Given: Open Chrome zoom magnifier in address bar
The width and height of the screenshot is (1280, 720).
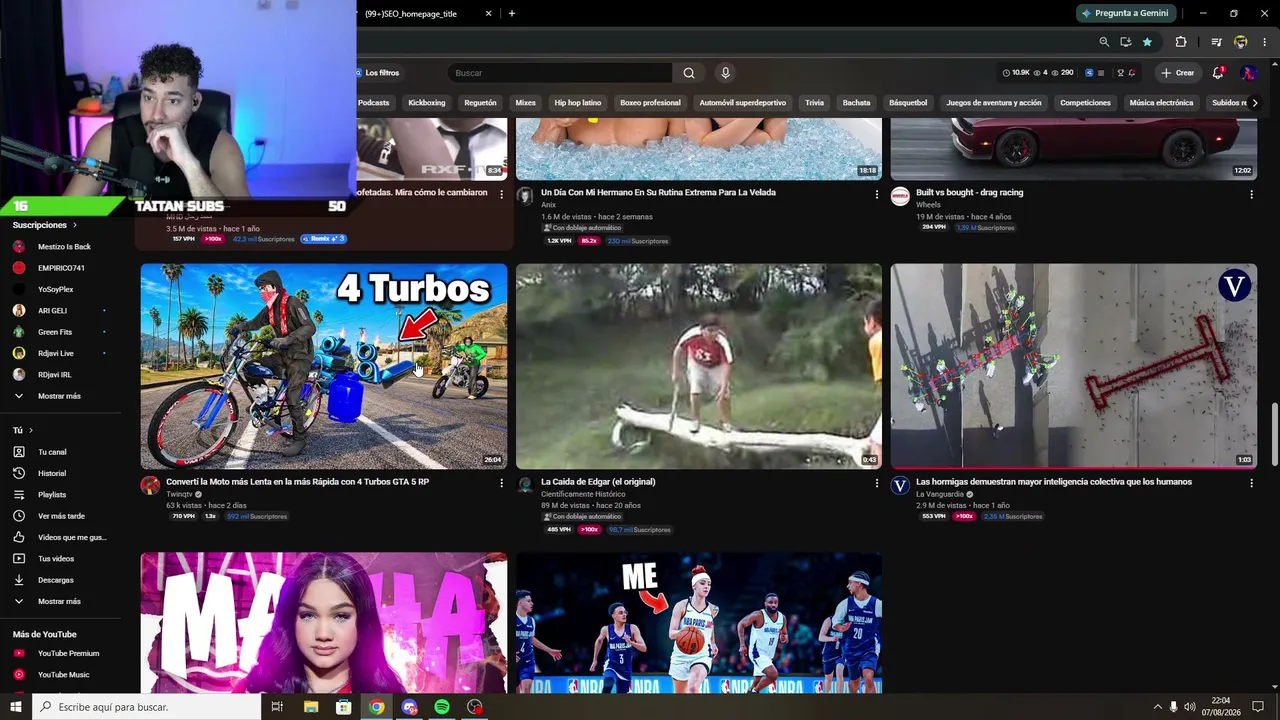Looking at the screenshot, I should click(1104, 42).
